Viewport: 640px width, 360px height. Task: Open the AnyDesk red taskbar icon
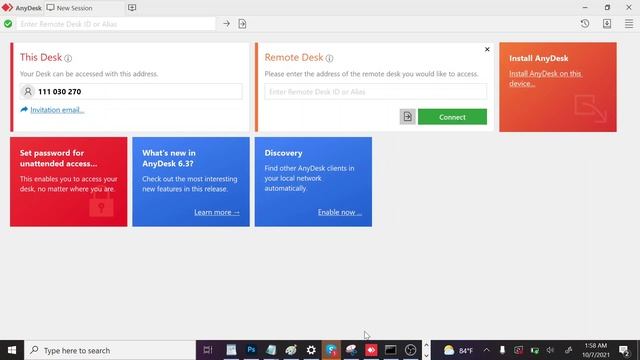(371, 350)
